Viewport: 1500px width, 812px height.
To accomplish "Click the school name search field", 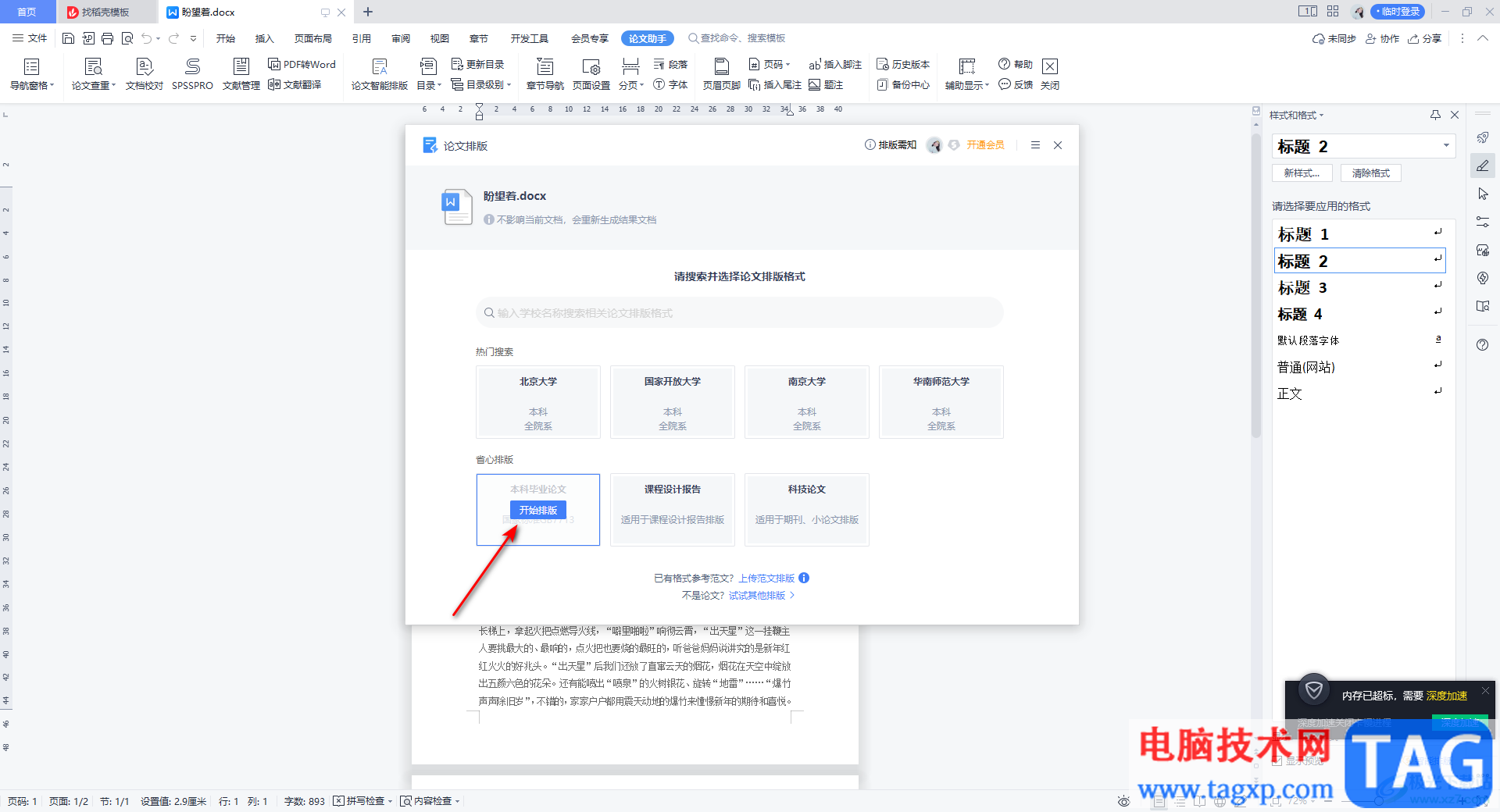I will (x=740, y=313).
